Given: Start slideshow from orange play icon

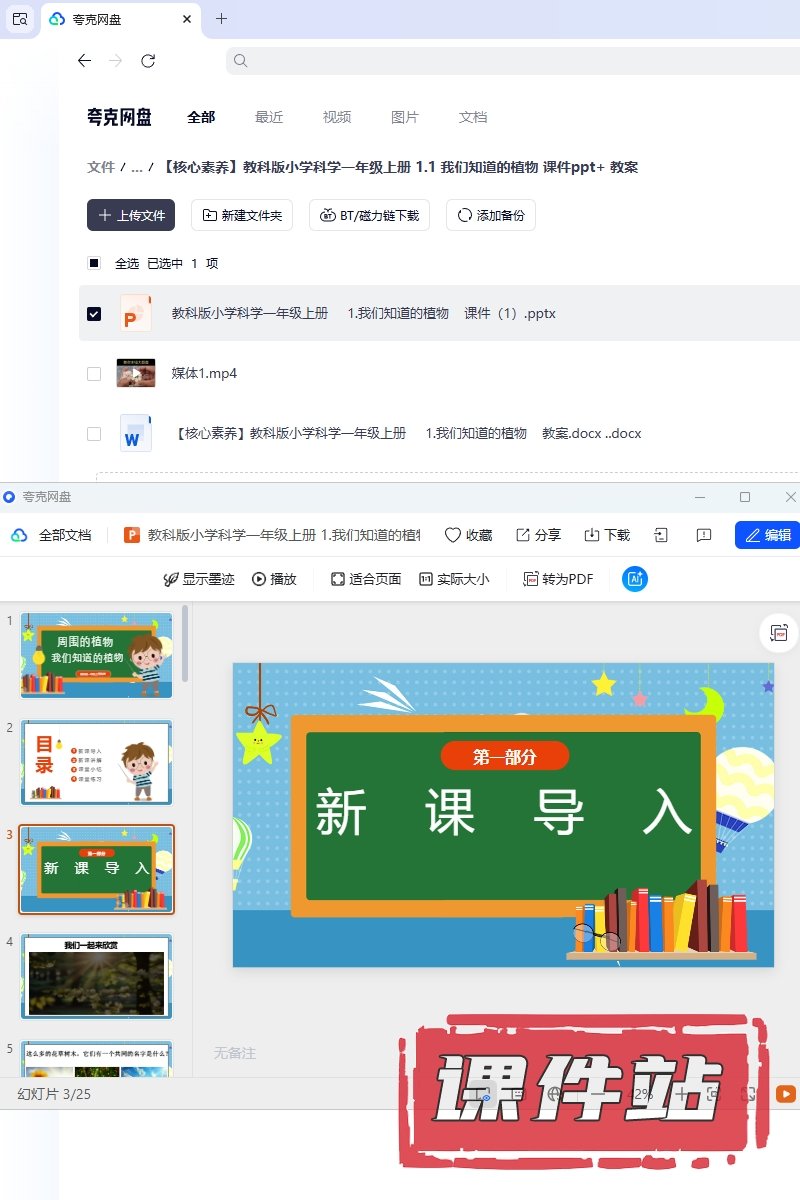Looking at the screenshot, I should click(786, 1094).
